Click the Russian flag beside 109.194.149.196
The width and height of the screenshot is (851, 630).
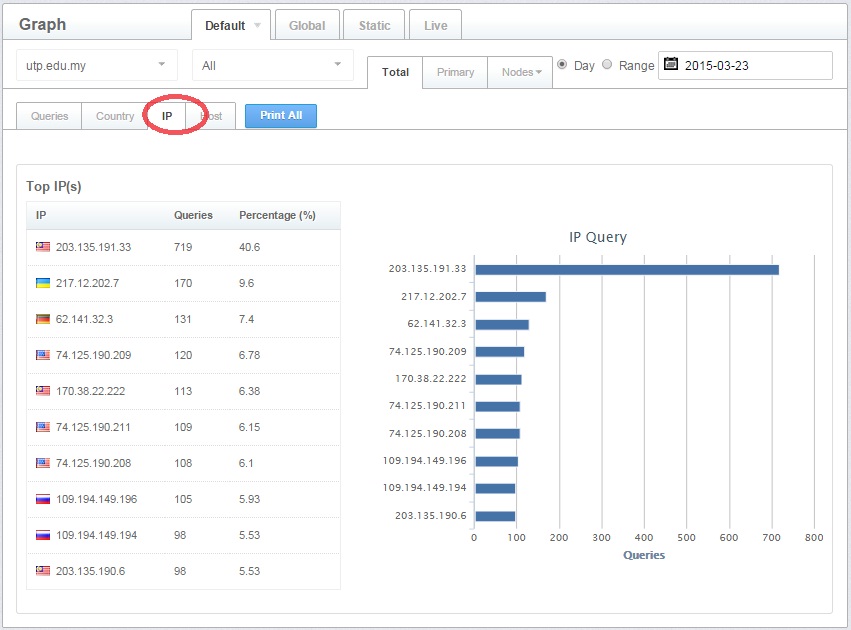(x=42, y=499)
